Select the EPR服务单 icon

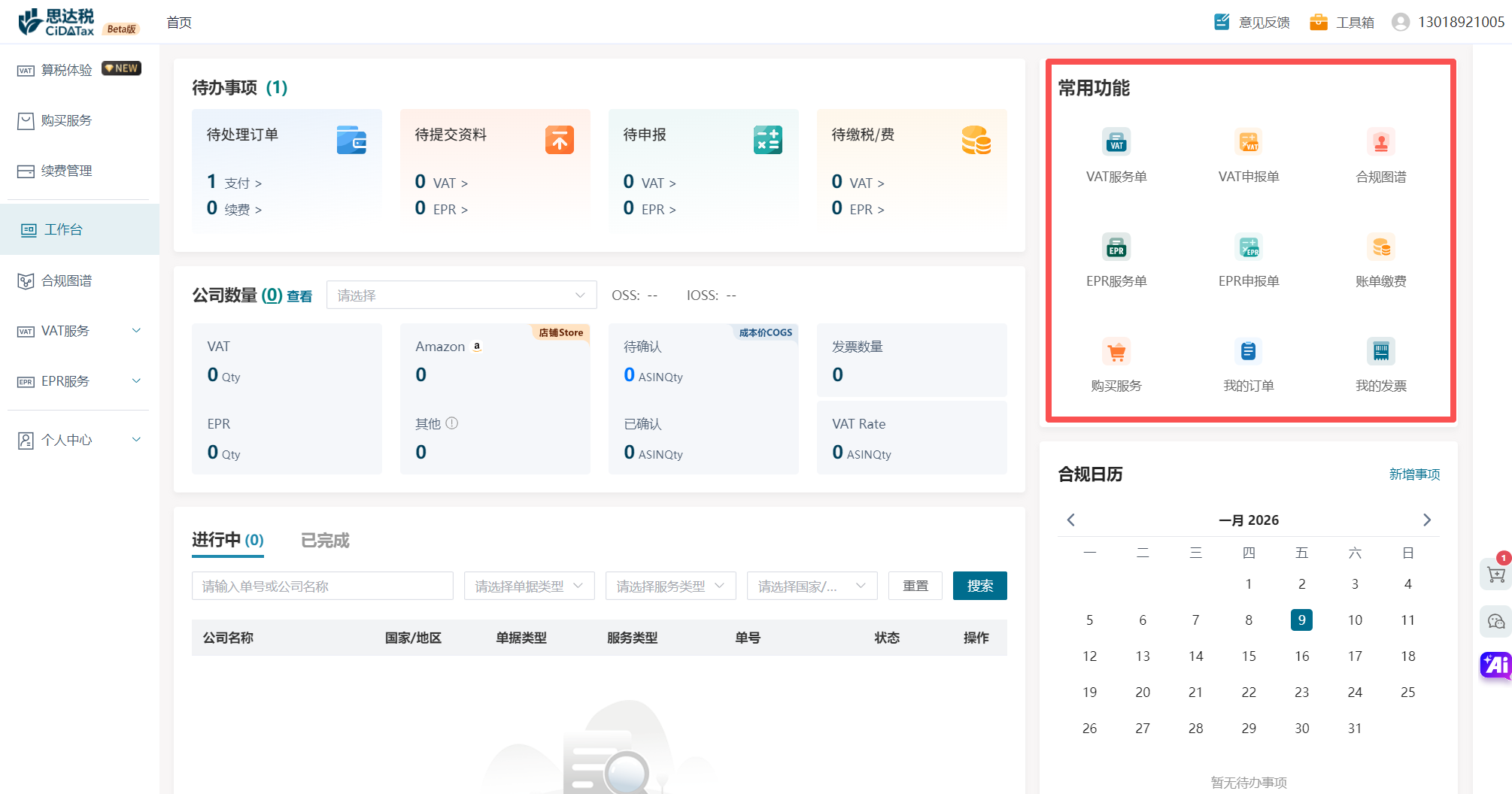(x=1116, y=247)
